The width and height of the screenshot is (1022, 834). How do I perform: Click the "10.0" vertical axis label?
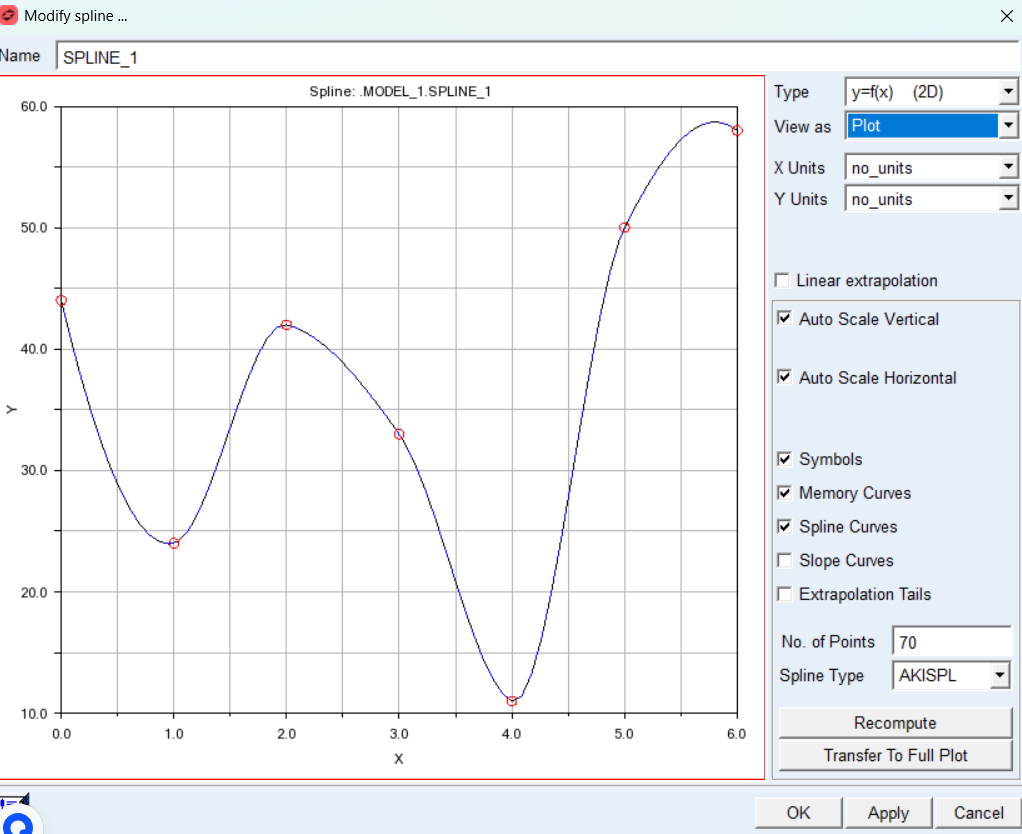pyautogui.click(x=34, y=713)
